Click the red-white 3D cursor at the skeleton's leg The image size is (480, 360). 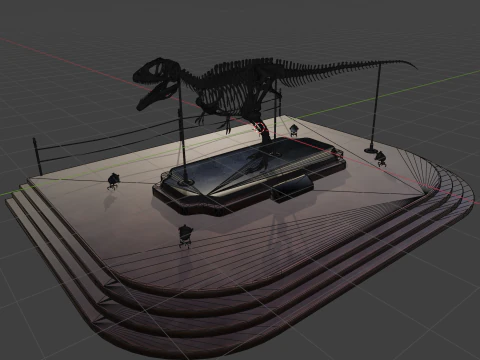click(x=260, y=128)
